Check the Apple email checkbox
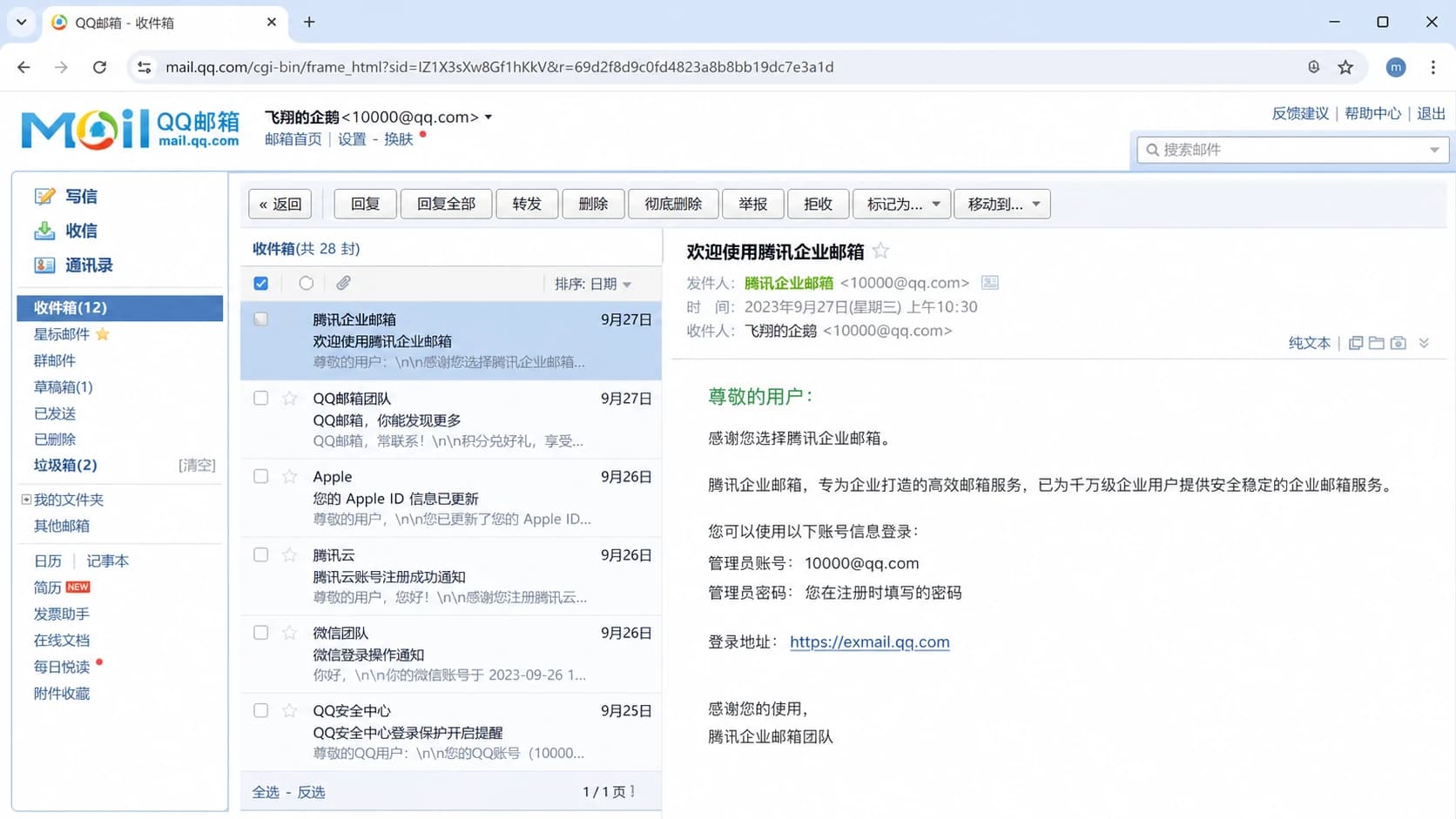This screenshot has width=1456, height=819. tap(261, 476)
